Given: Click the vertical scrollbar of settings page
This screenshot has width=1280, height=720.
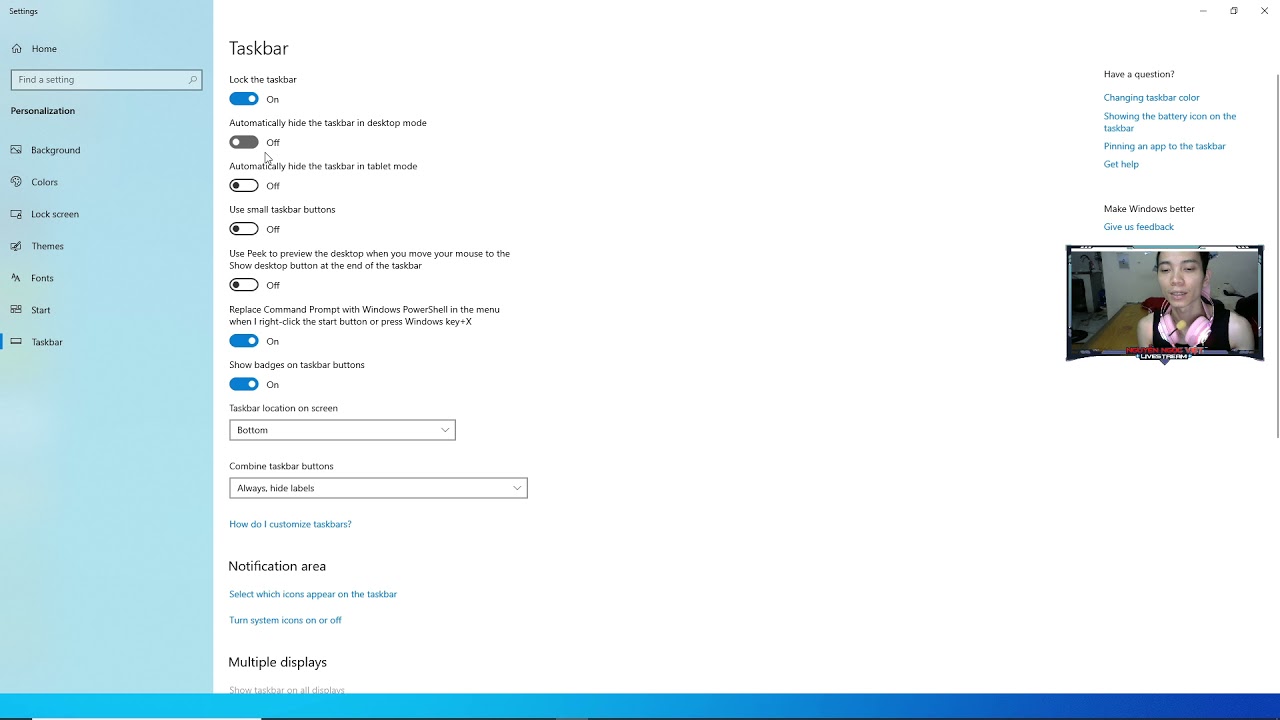Looking at the screenshot, I should tap(1277, 255).
